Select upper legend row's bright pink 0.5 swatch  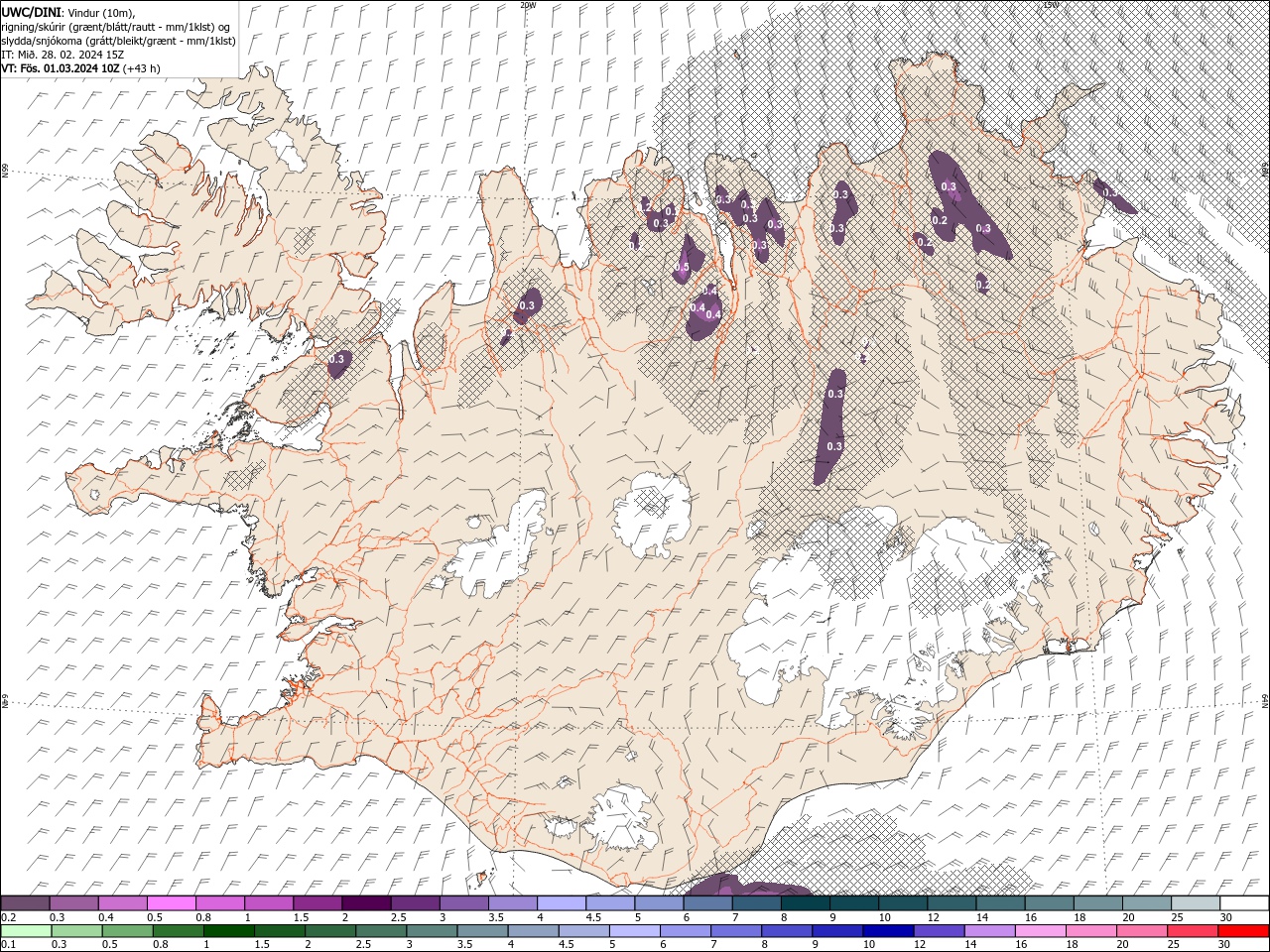172,903
